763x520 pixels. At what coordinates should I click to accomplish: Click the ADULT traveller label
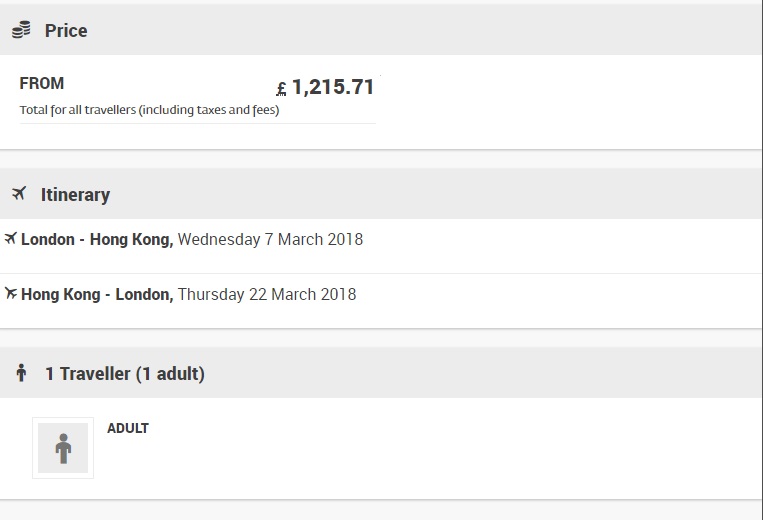pos(128,428)
